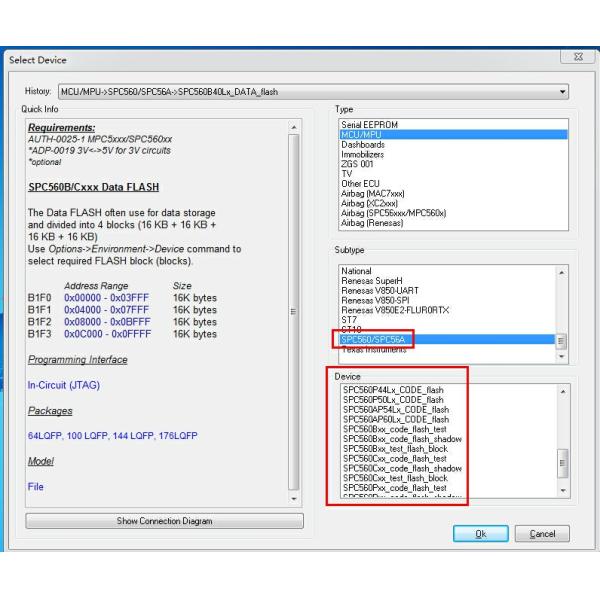Select Serial EEPROM in Type list
The width and height of the screenshot is (600, 600).
(x=453, y=125)
